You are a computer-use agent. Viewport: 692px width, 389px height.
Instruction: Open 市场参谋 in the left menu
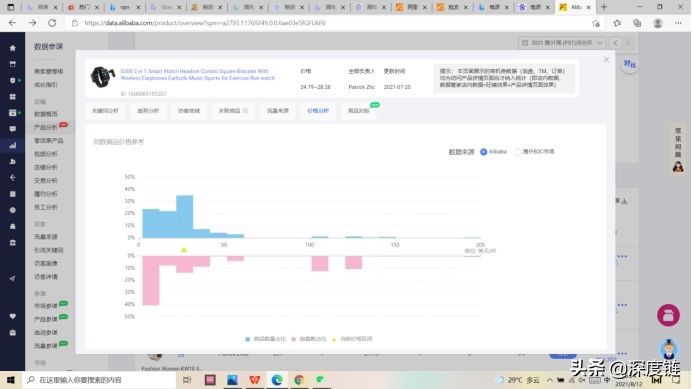click(x=46, y=306)
